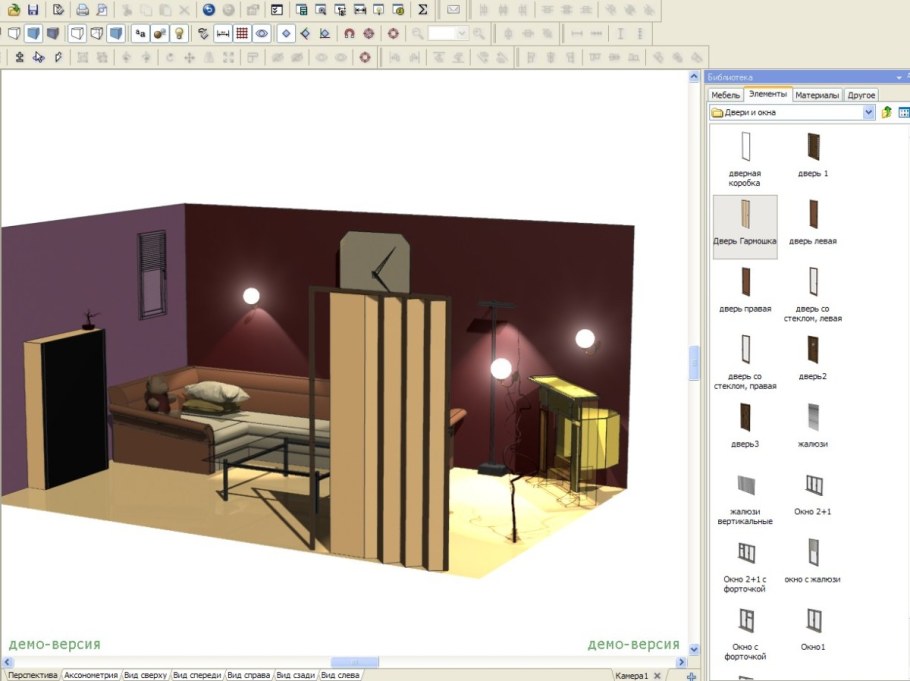The image size is (910, 681).
Task: Switch to the 'Вид сверху' view tab
Action: pyautogui.click(x=144, y=675)
